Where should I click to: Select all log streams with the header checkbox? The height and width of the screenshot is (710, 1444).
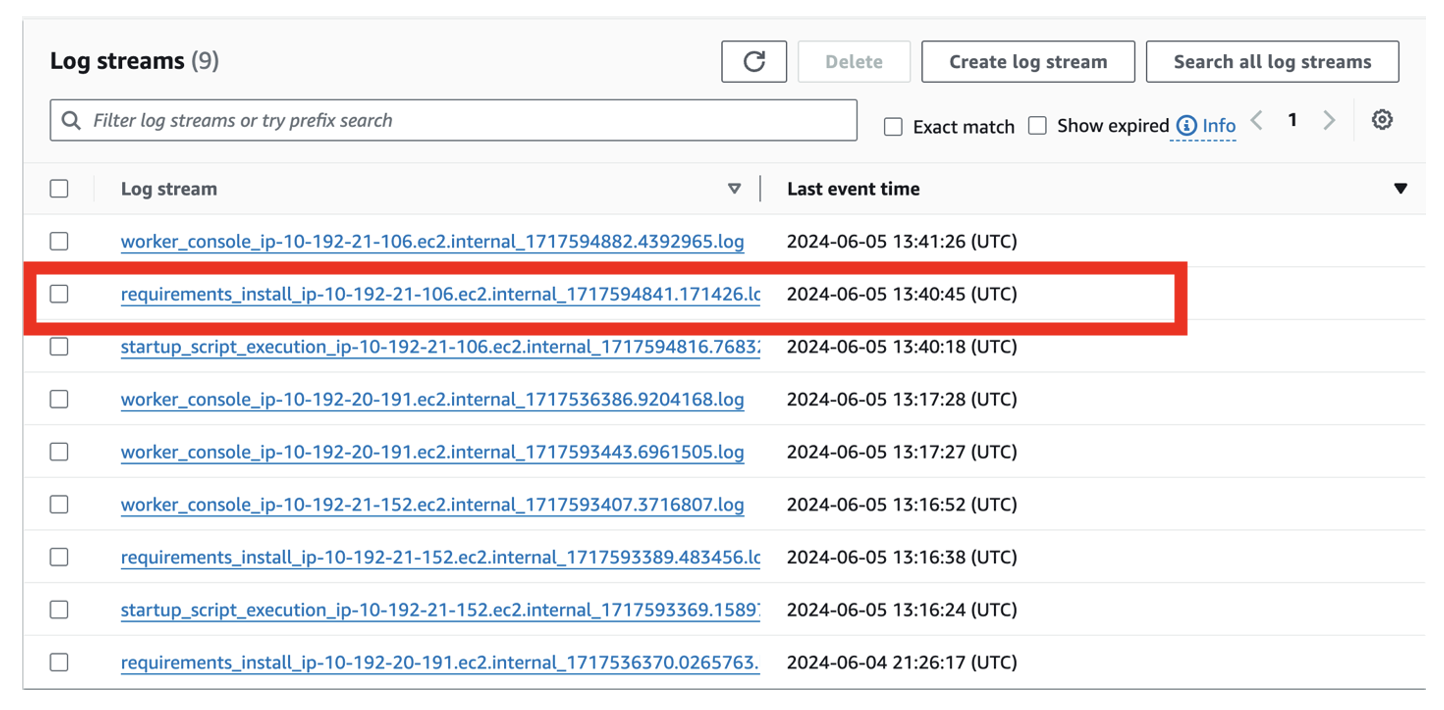coord(59,188)
